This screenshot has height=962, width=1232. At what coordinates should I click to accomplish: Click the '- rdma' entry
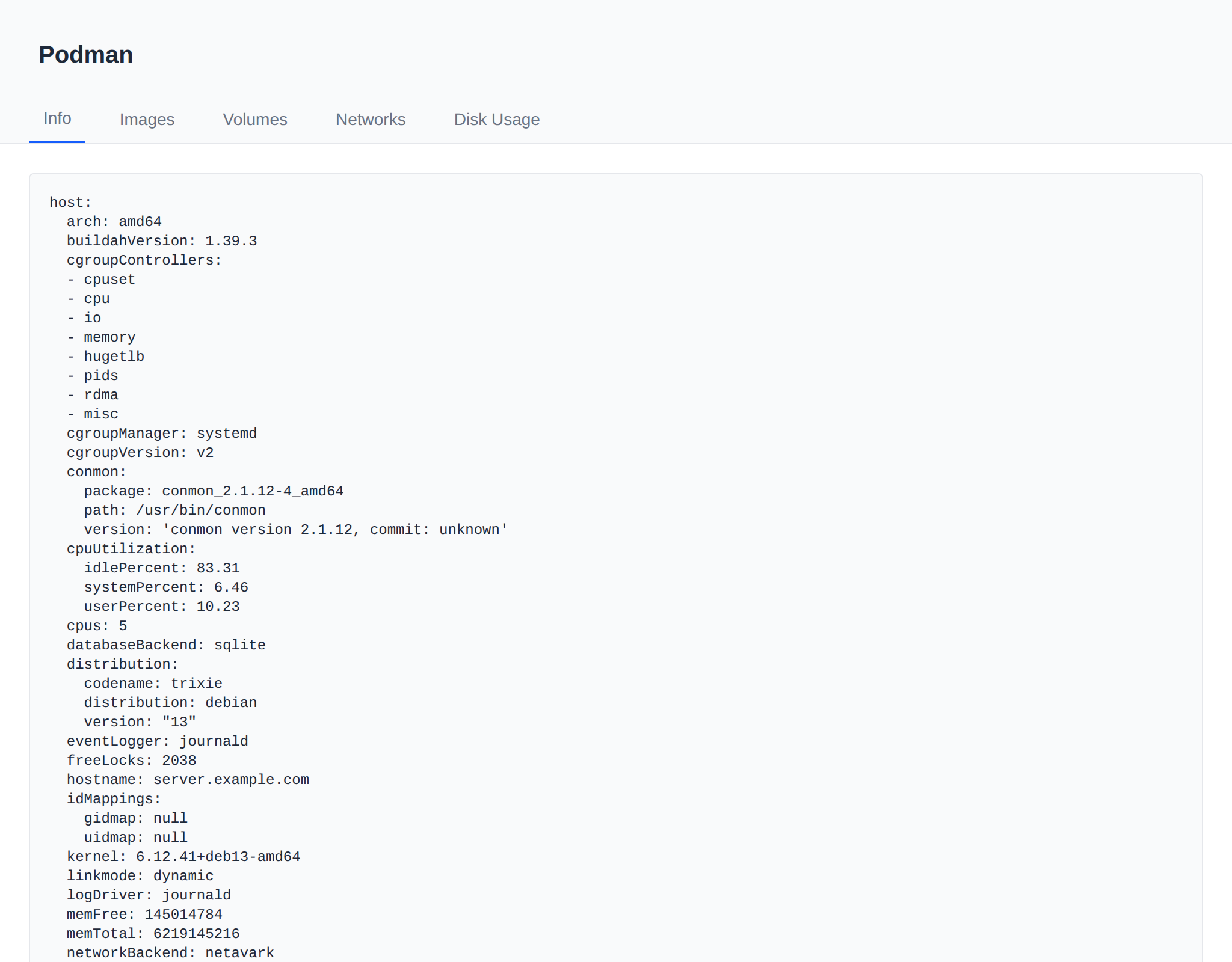[x=93, y=395]
